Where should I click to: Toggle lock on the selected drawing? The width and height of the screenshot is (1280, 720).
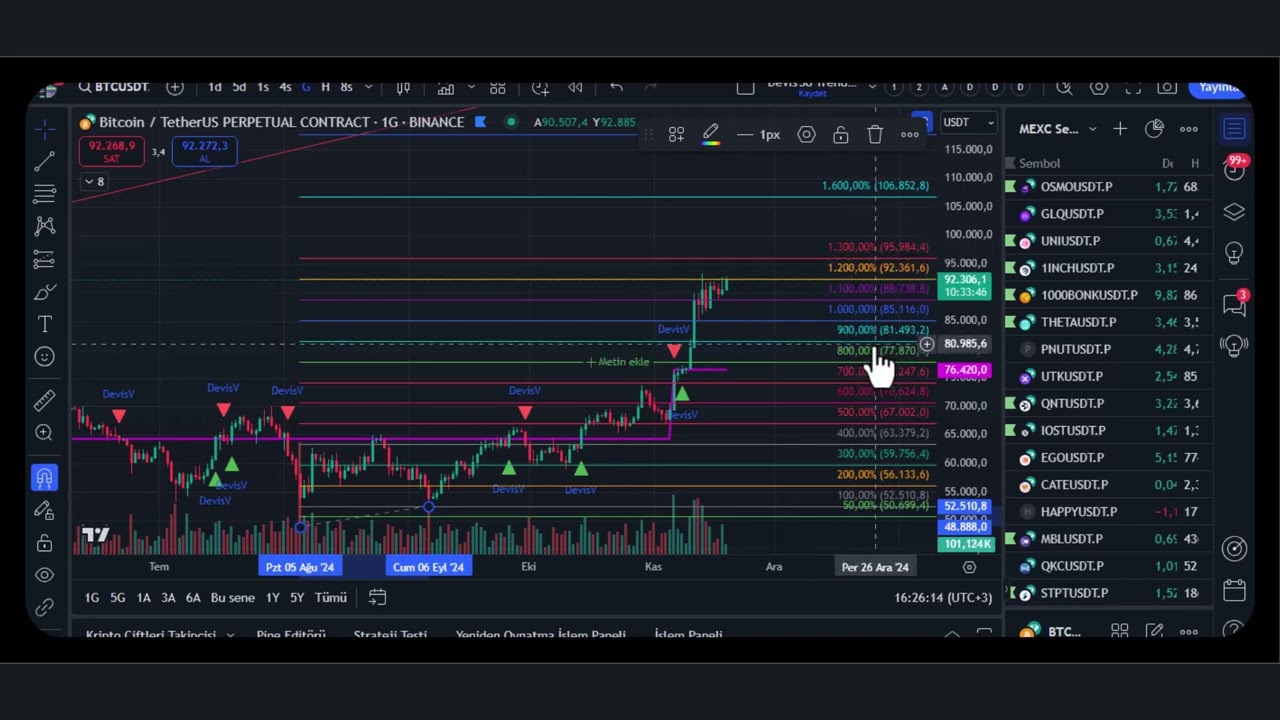tap(840, 134)
